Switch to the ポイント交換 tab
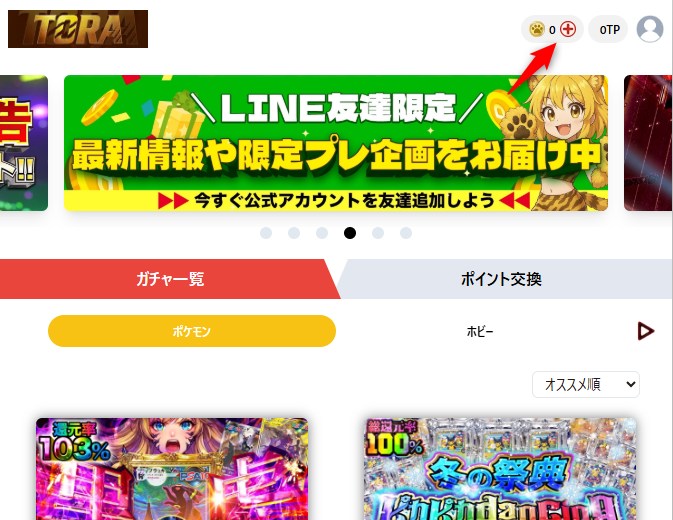Image resolution: width=673 pixels, height=520 pixels. click(x=501, y=279)
